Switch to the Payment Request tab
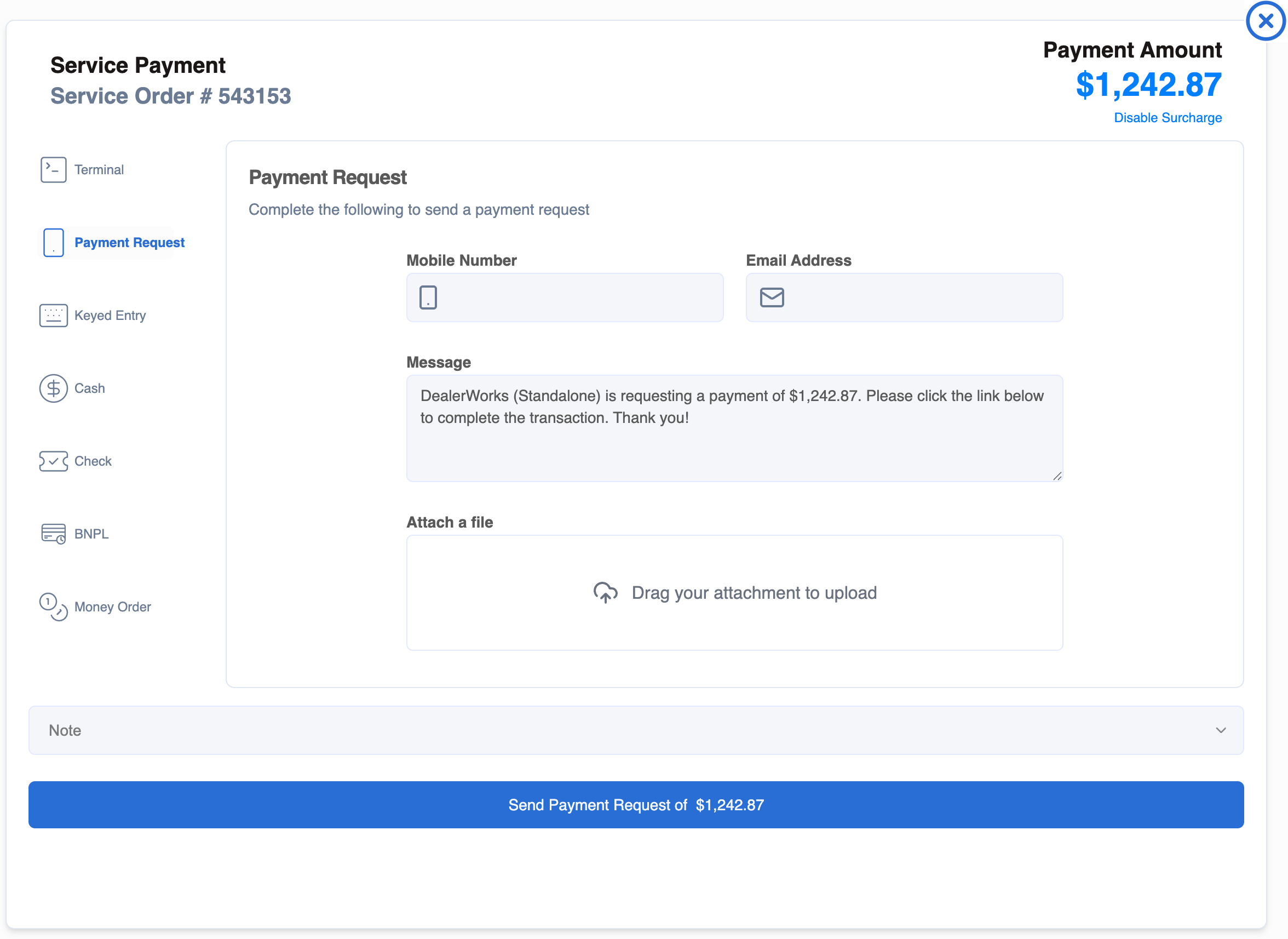The image size is (1288, 939). 129,243
